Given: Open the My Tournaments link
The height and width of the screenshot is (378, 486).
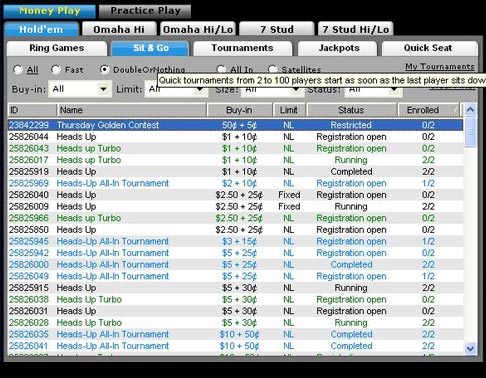Looking at the screenshot, I should click(x=440, y=67).
